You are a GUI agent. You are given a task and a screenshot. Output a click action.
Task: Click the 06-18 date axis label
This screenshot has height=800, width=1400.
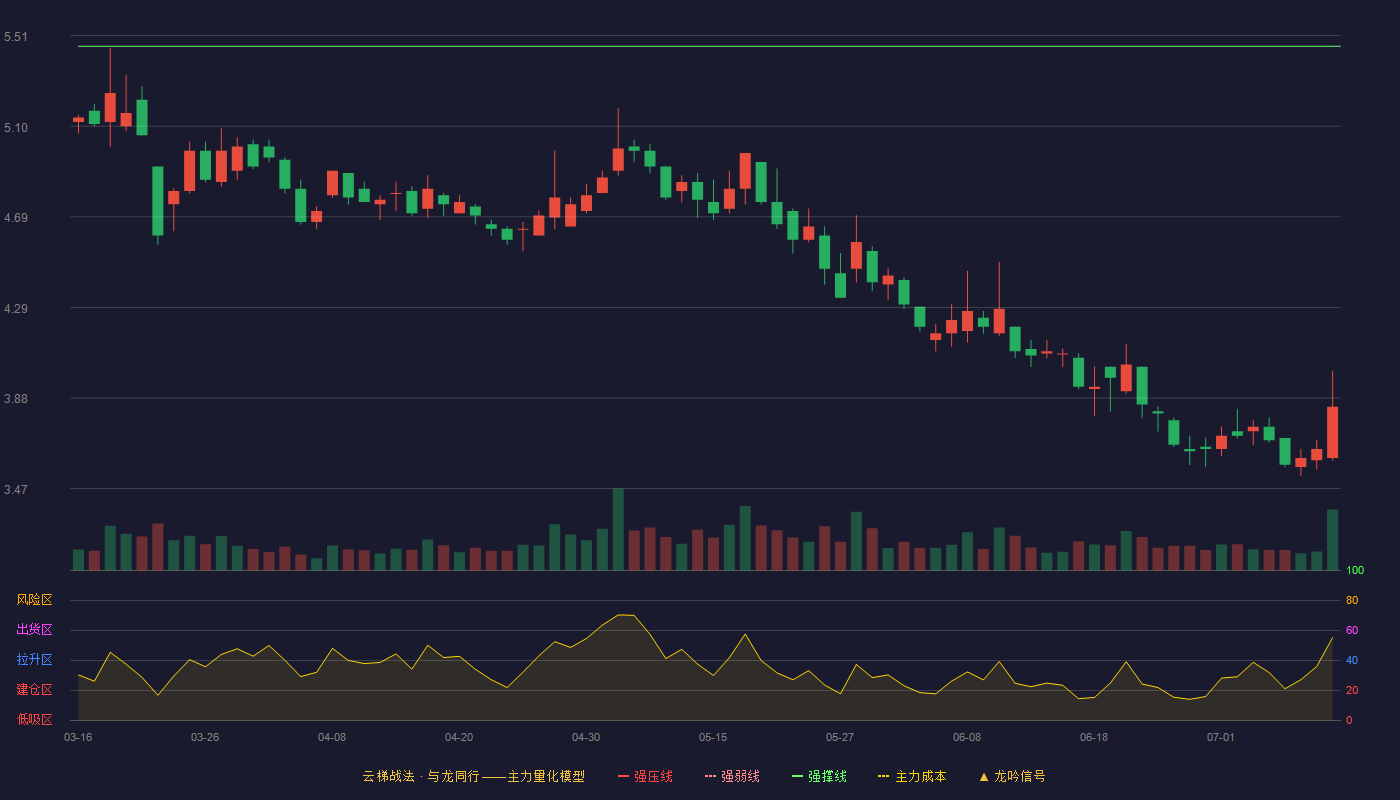pos(1094,737)
